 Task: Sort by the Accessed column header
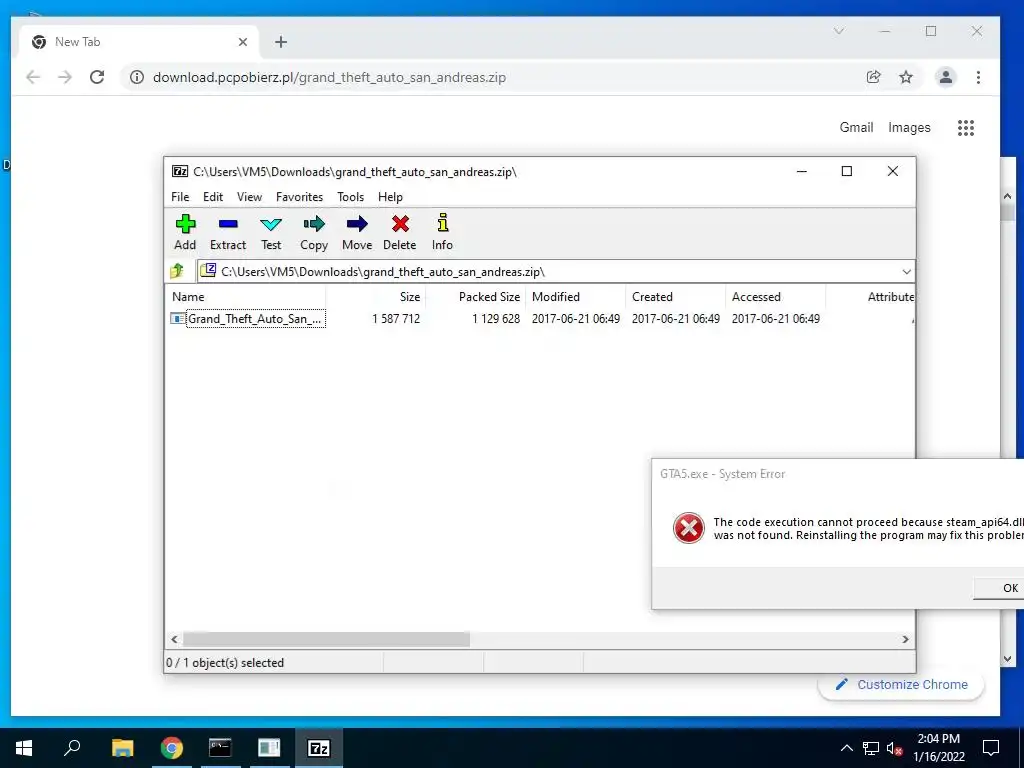point(775,296)
